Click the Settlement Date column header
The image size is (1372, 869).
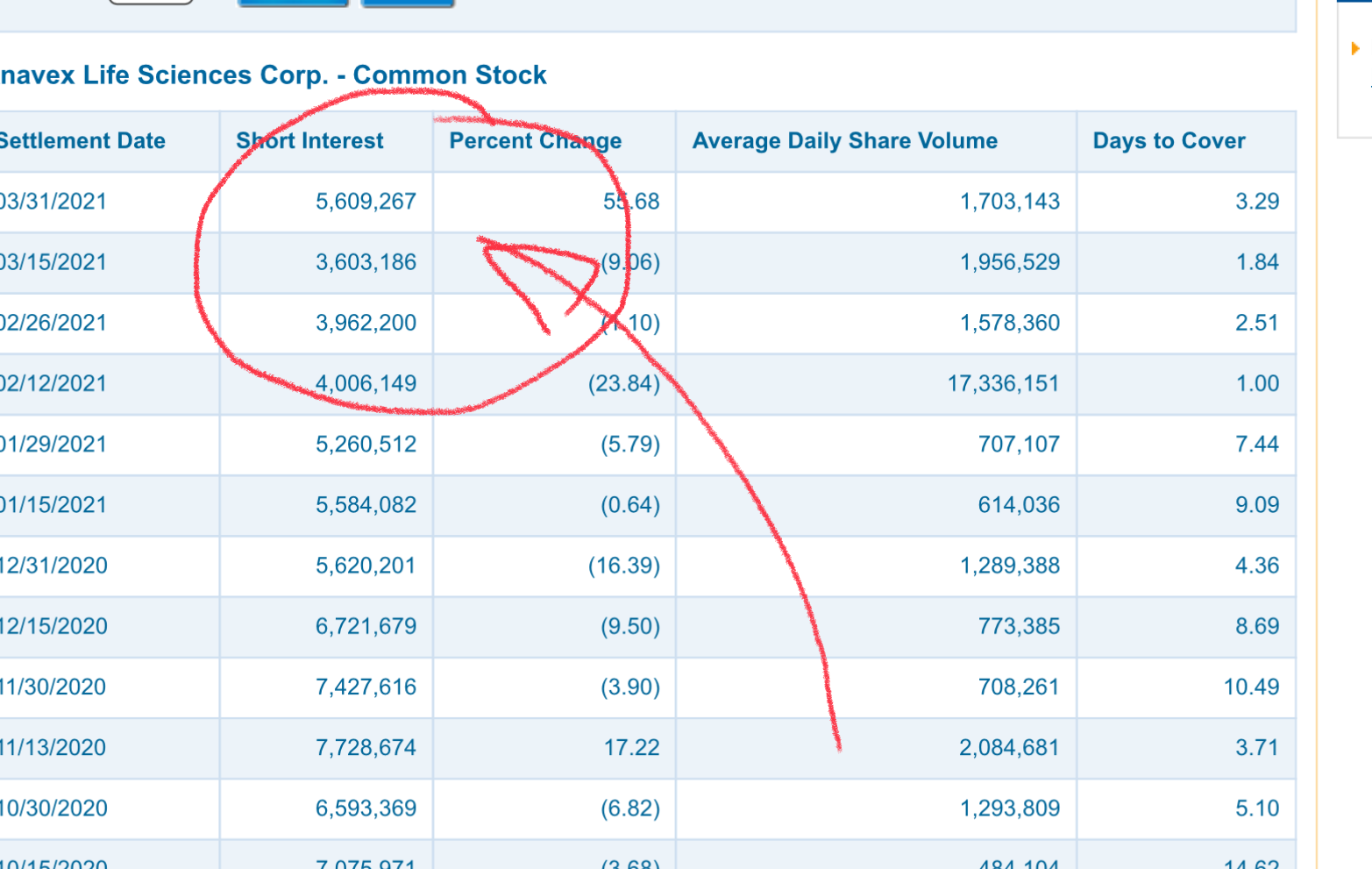click(82, 140)
